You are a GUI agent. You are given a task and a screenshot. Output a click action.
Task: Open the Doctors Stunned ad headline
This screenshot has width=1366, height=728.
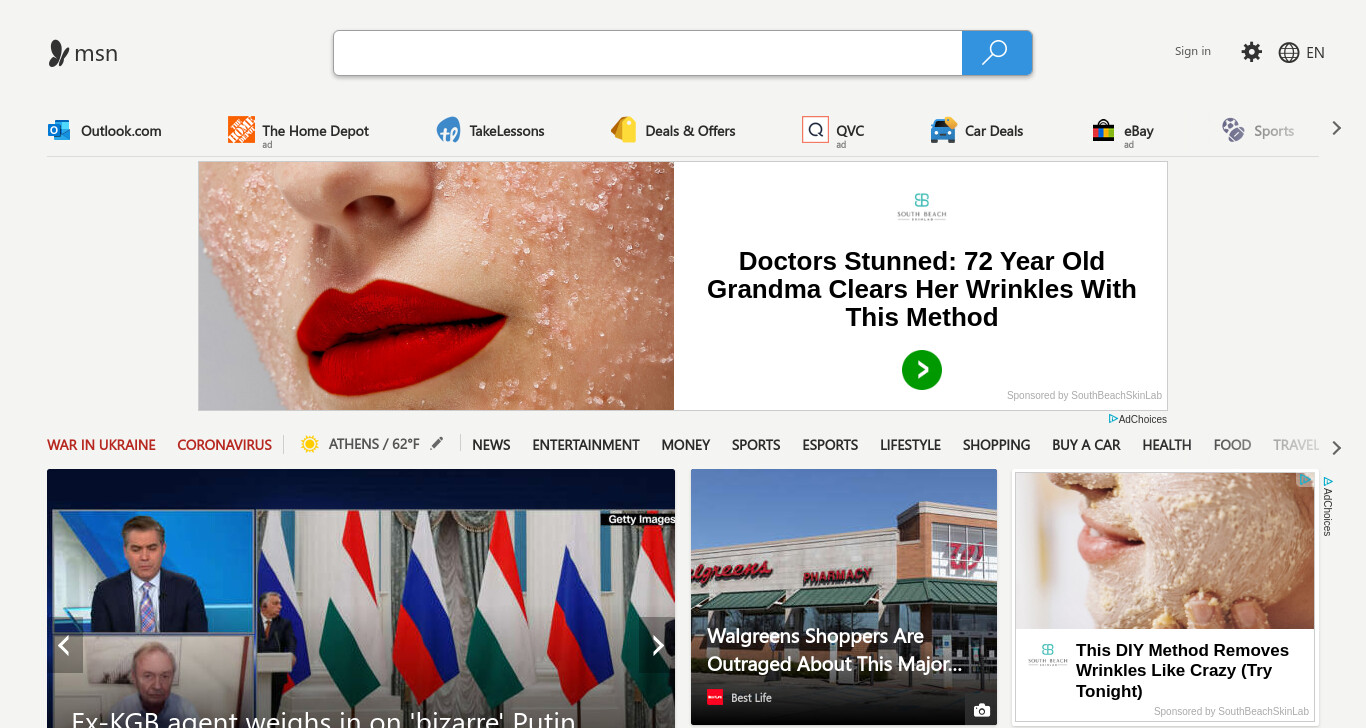tap(922, 289)
